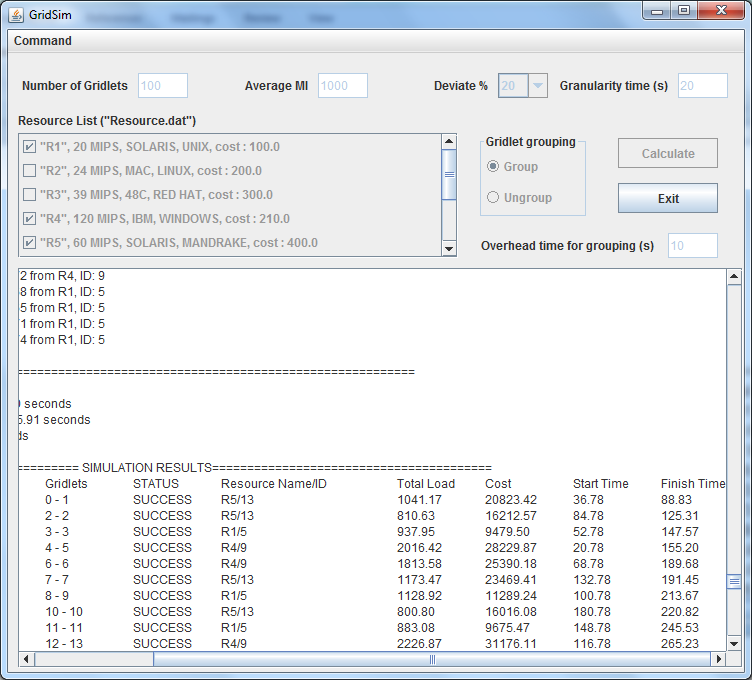The image size is (752, 680).
Task: Click the Number of Gridlets field
Action: point(162,86)
